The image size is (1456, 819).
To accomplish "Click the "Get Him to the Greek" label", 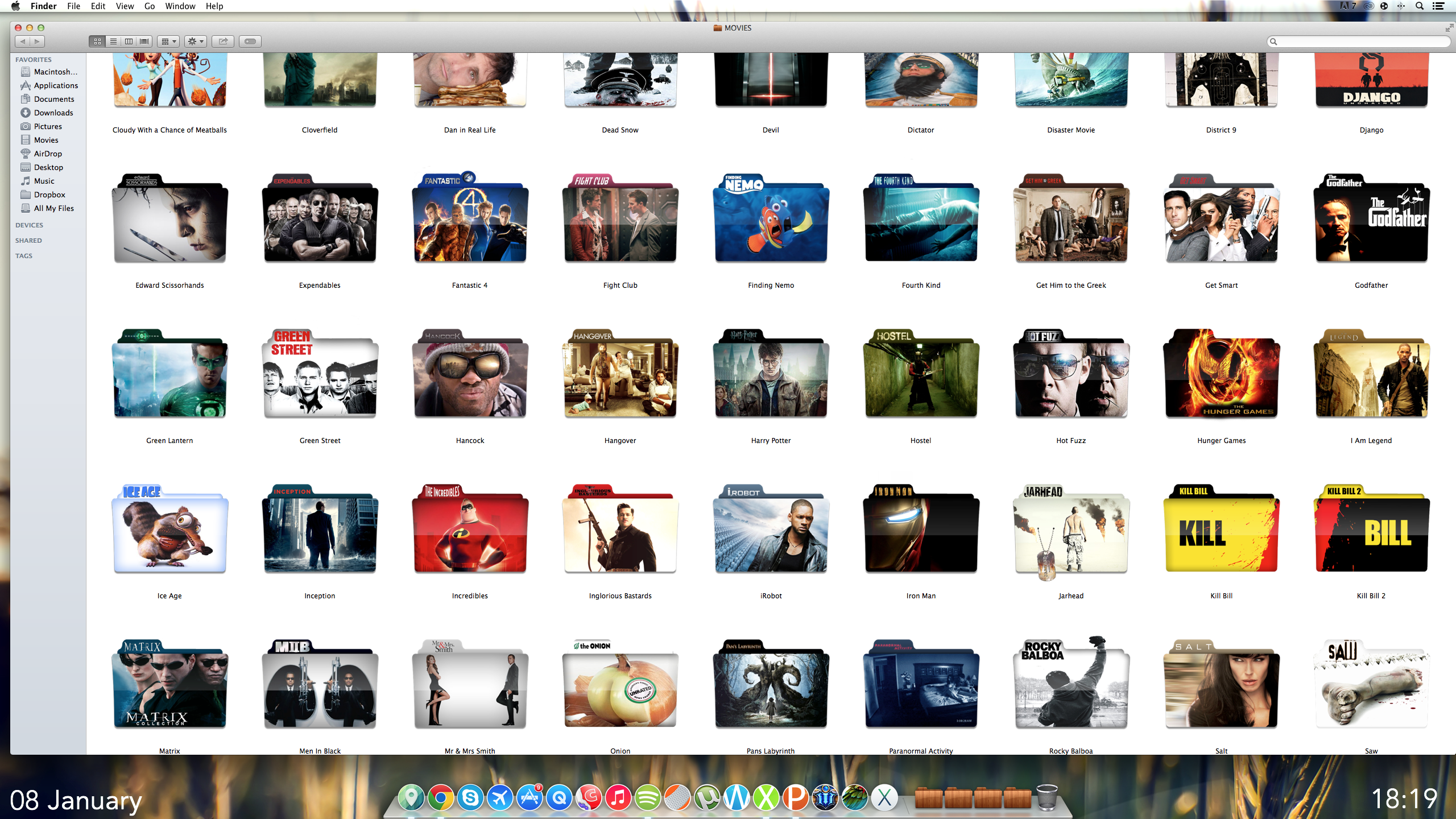I will pos(1071,286).
